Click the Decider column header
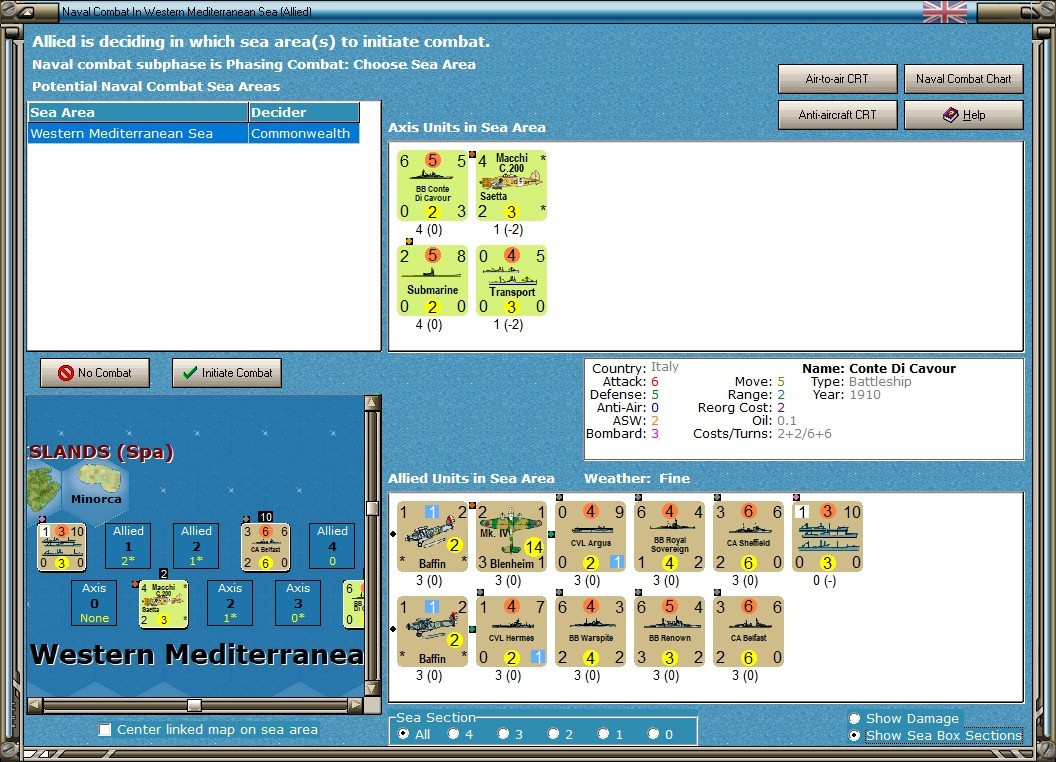This screenshot has width=1056, height=762. 304,113
